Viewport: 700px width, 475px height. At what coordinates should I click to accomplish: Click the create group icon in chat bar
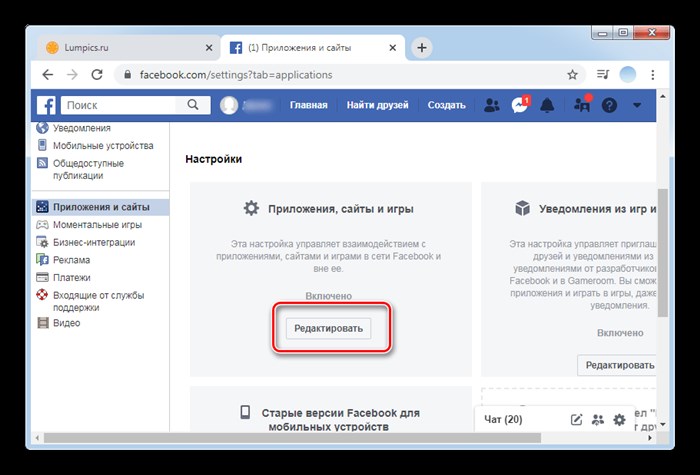tap(597, 420)
